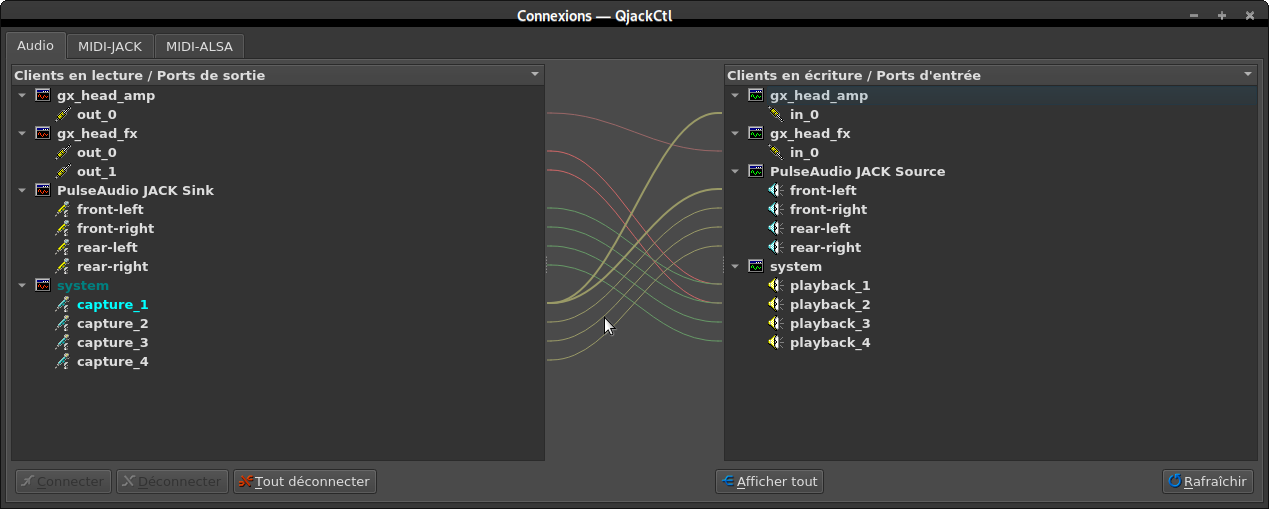1269x509 pixels.
Task: Click the Déconnecter button
Action: [x=172, y=482]
